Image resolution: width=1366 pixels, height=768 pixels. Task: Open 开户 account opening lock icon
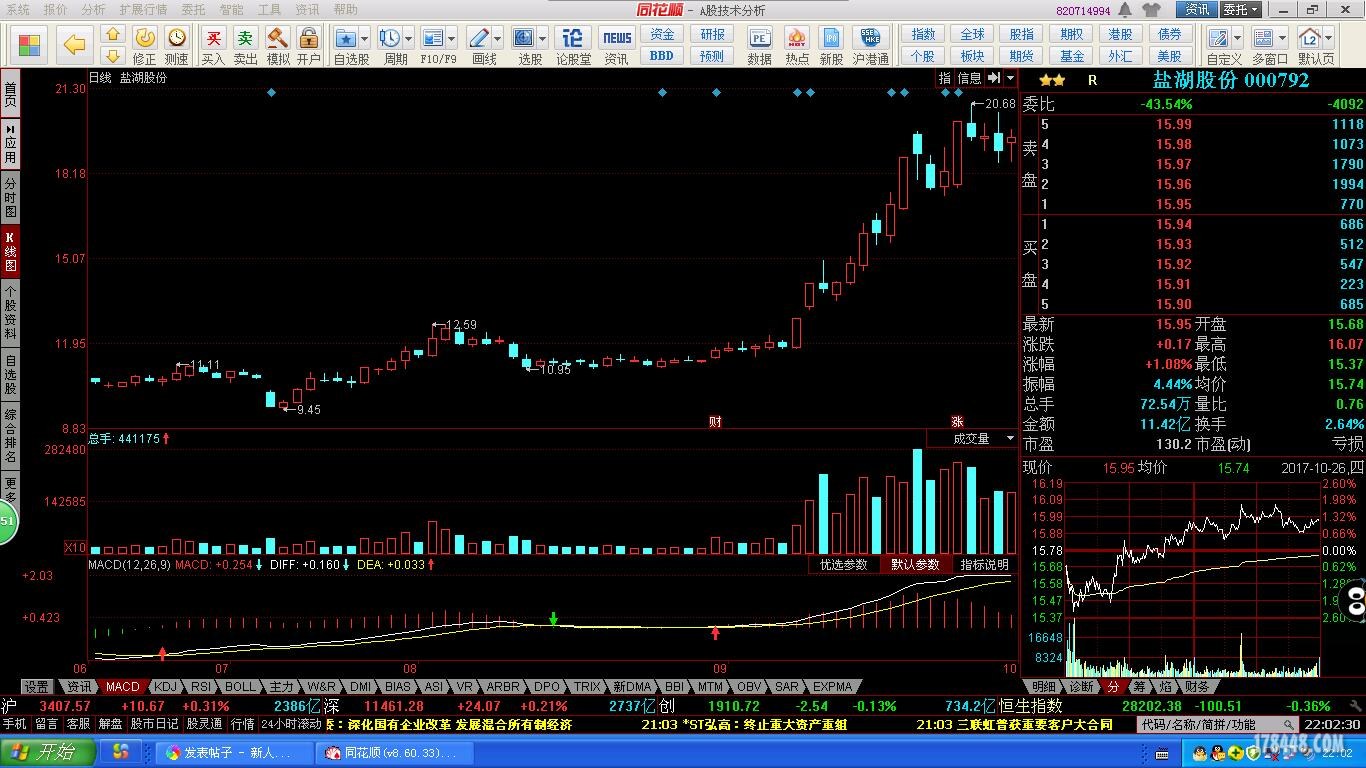pos(309,45)
